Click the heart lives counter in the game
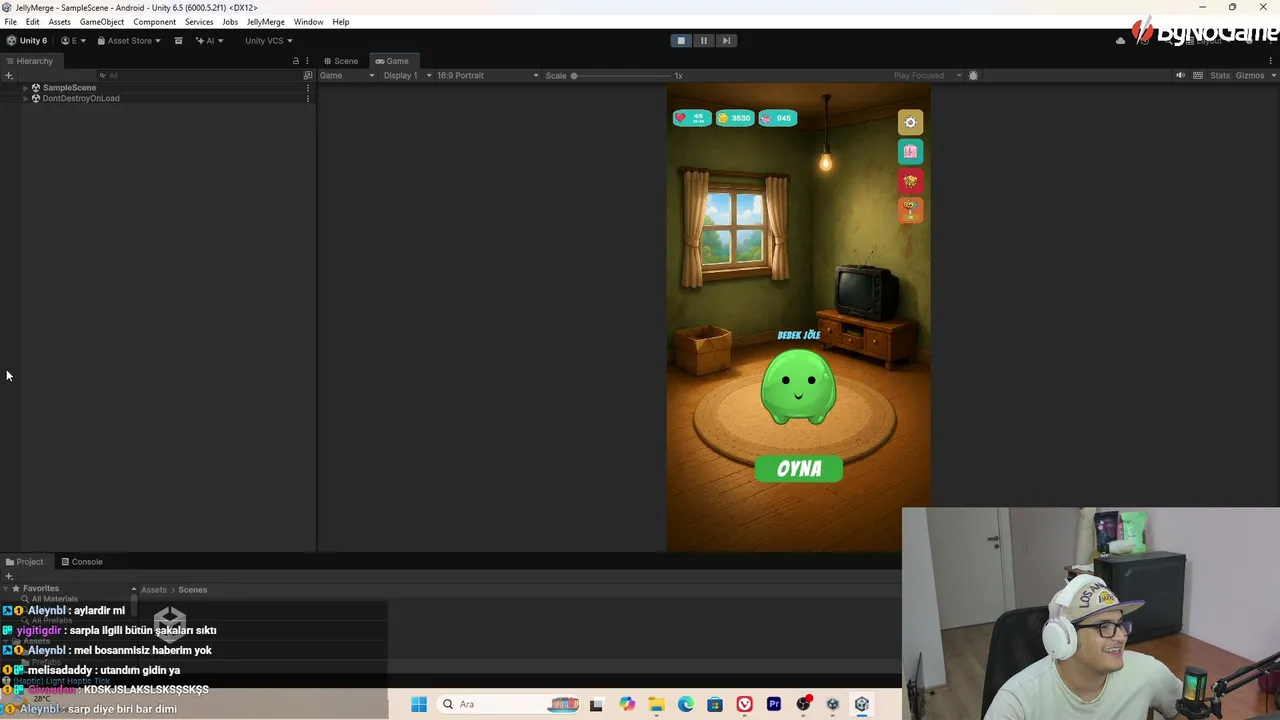This screenshot has width=1280, height=720. click(x=692, y=118)
